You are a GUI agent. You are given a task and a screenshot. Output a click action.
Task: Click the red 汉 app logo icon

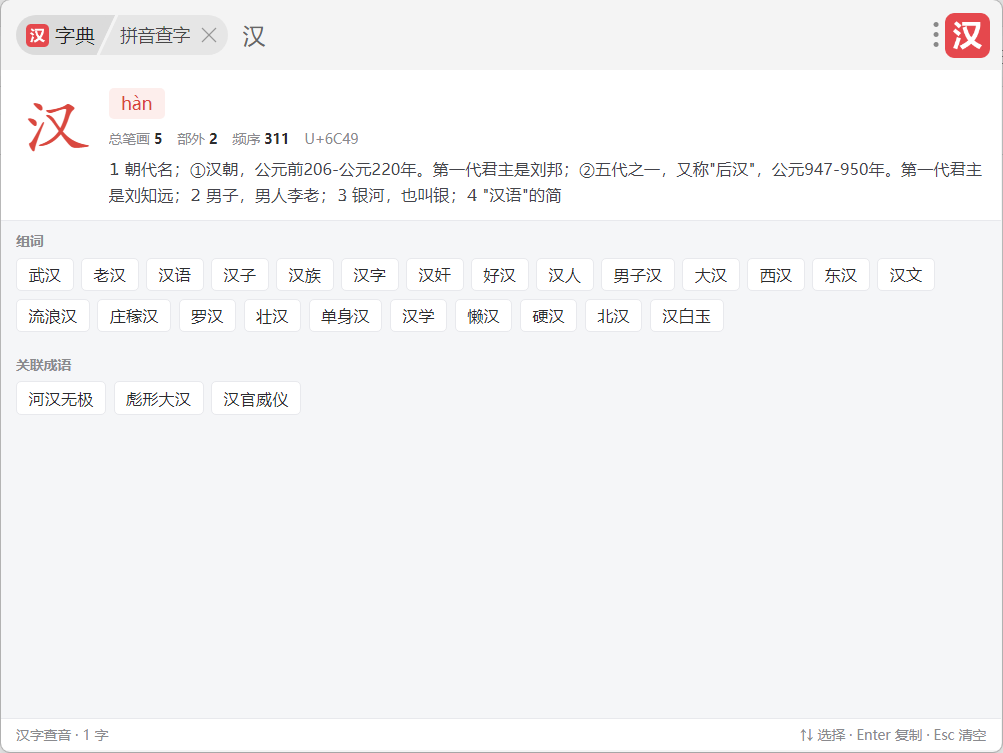967,35
